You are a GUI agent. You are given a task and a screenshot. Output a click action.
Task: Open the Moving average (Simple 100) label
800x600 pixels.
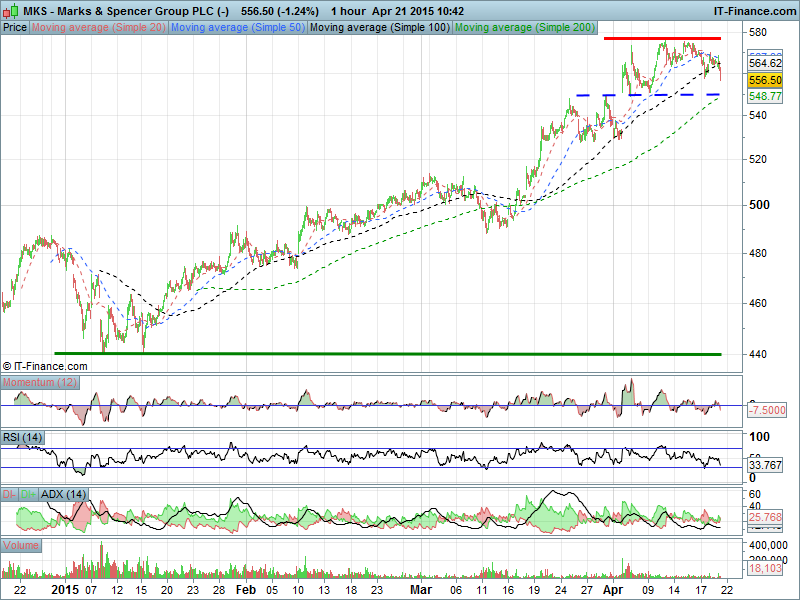click(378, 28)
